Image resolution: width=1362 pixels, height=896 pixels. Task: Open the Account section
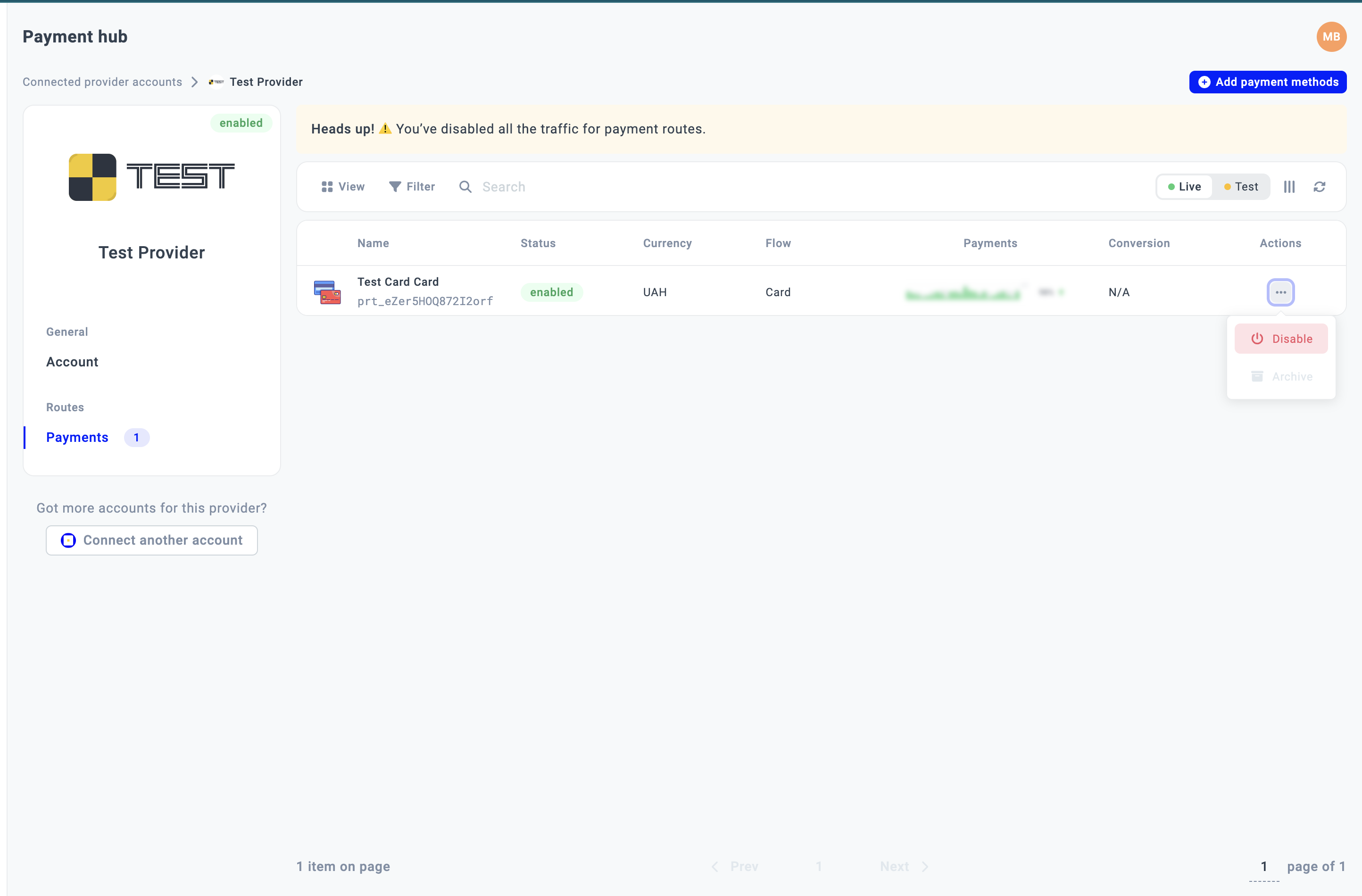point(72,362)
